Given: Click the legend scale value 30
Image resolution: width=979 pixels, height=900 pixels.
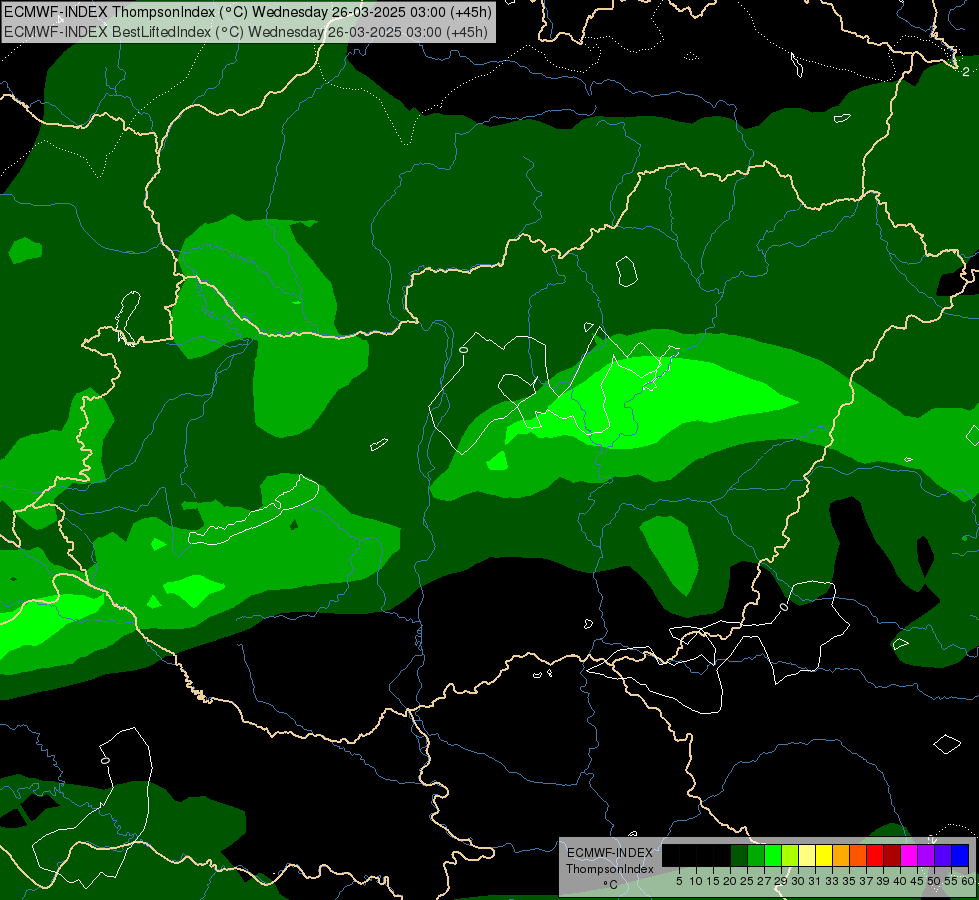Looking at the screenshot, I should pyautogui.click(x=799, y=881).
